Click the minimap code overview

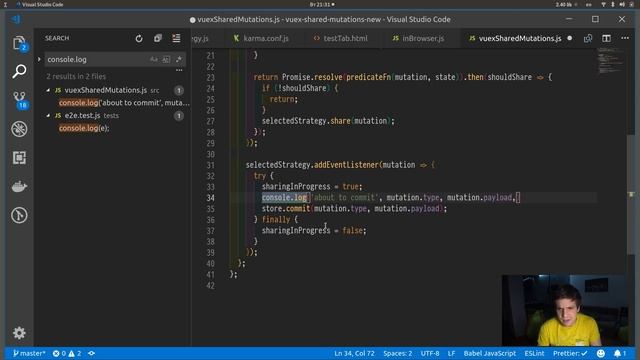click(x=611, y=61)
